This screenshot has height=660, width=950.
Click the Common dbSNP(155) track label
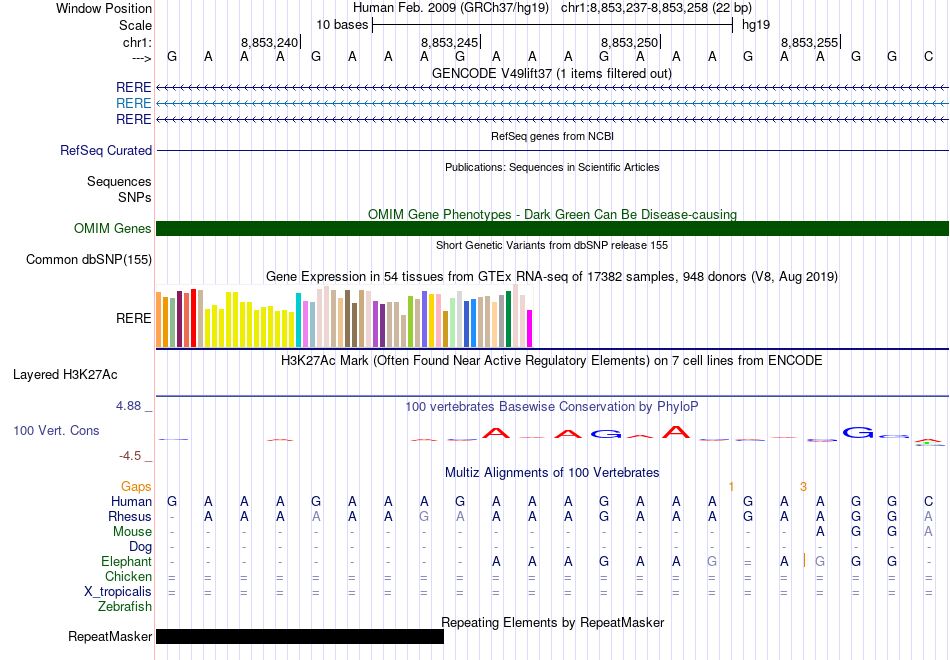[88, 259]
